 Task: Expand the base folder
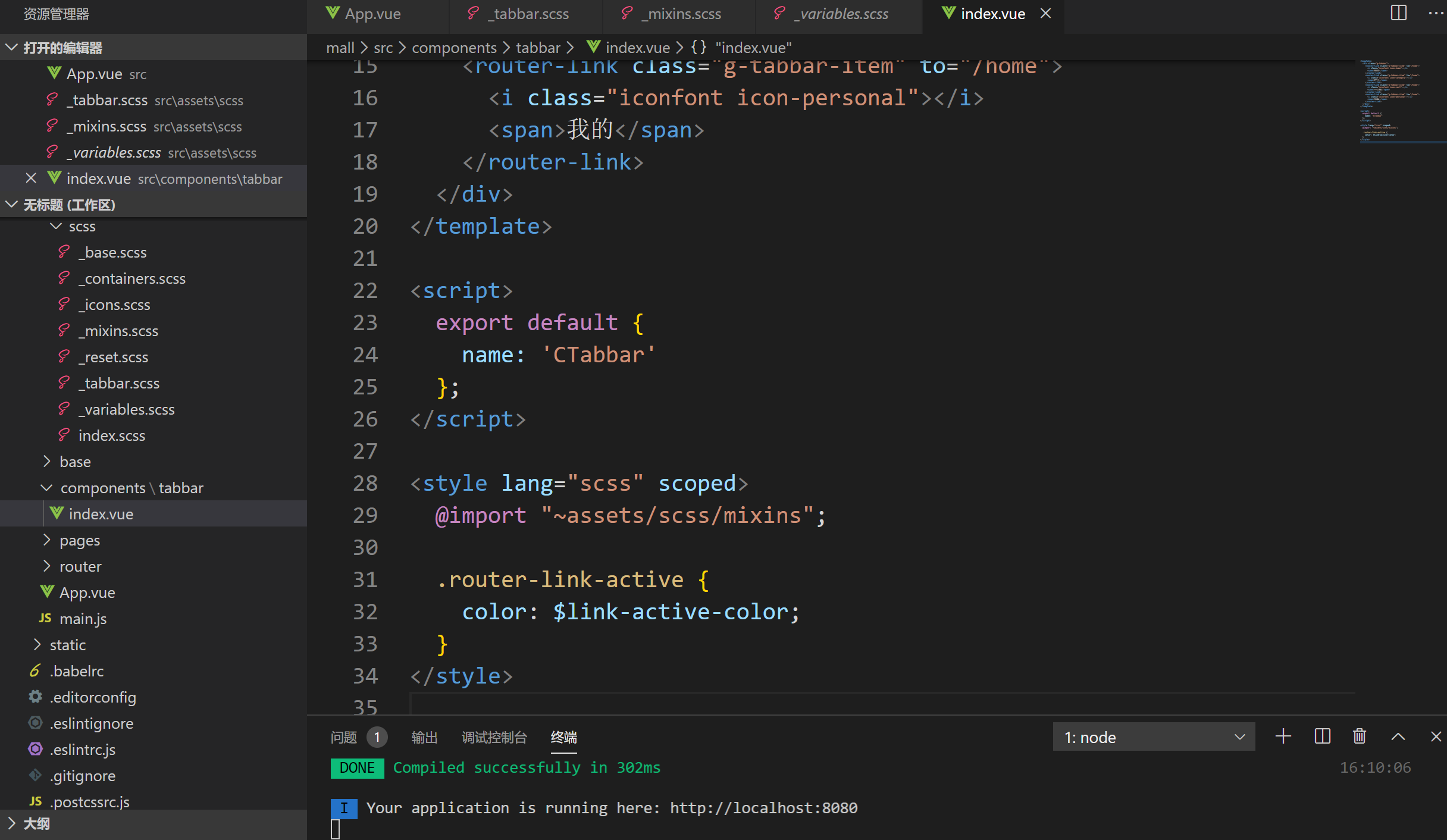tap(154, 462)
